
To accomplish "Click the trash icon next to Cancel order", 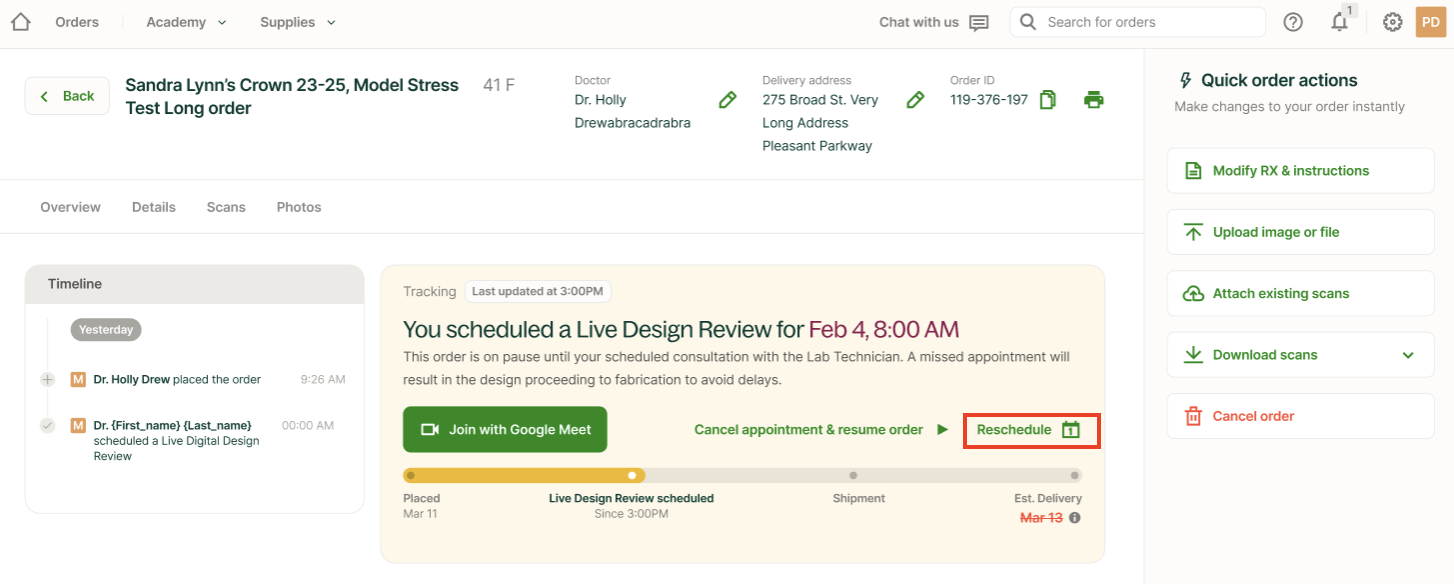I will click(x=1193, y=415).
